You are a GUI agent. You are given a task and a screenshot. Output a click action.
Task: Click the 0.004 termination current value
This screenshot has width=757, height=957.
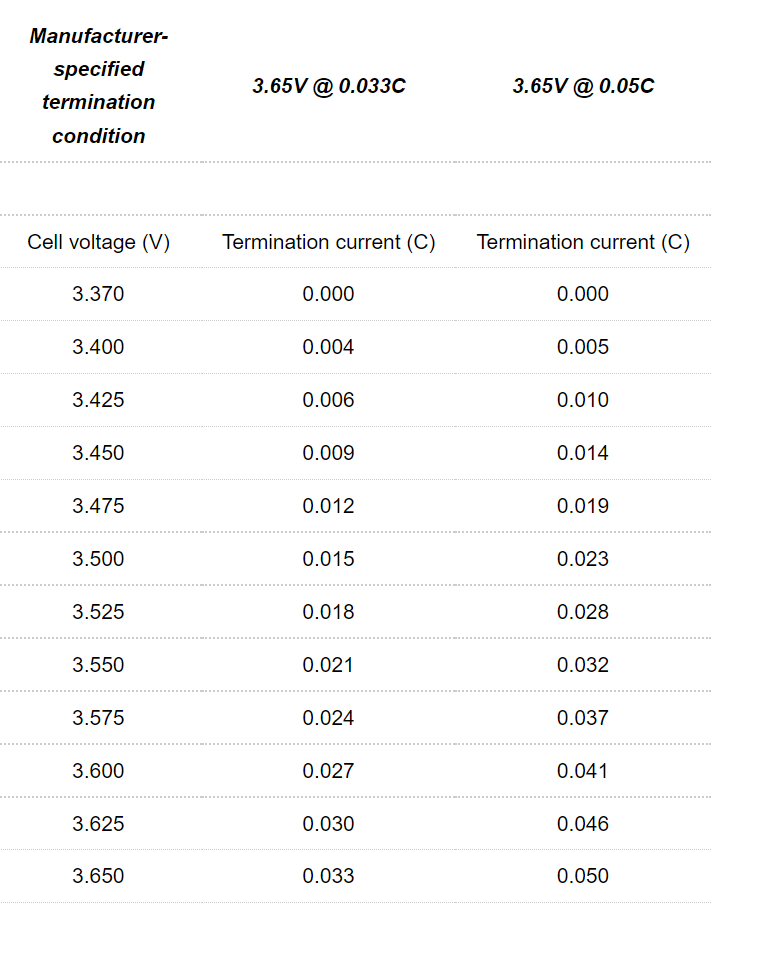pyautogui.click(x=328, y=347)
